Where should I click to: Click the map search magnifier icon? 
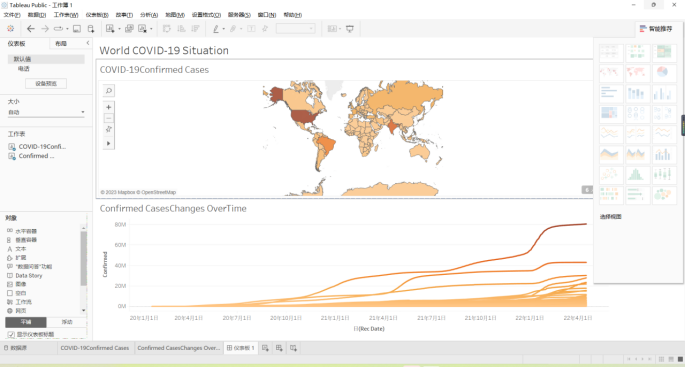point(109,91)
